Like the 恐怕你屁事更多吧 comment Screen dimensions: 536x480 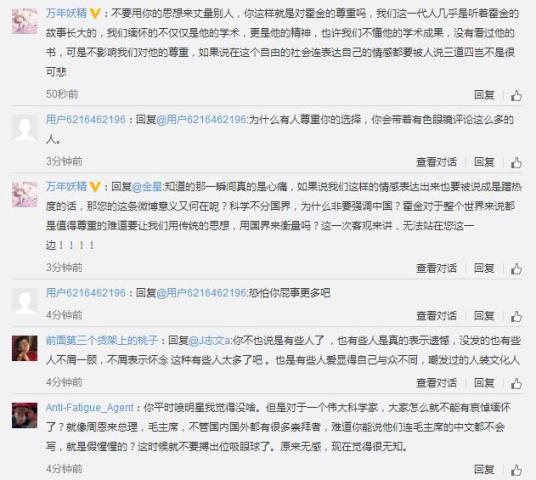click(x=516, y=316)
